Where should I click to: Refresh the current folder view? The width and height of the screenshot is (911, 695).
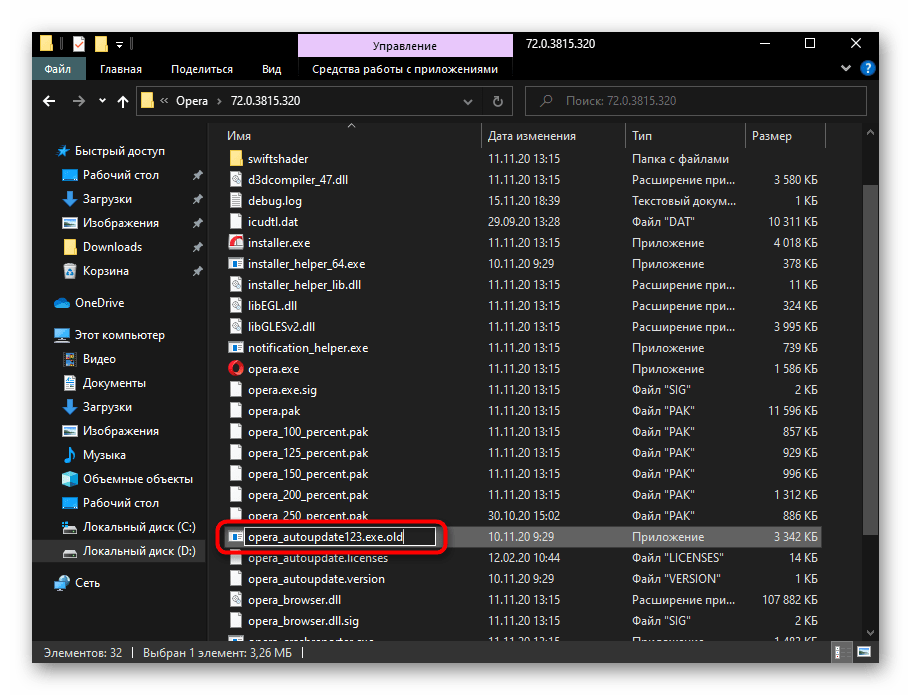(x=502, y=101)
